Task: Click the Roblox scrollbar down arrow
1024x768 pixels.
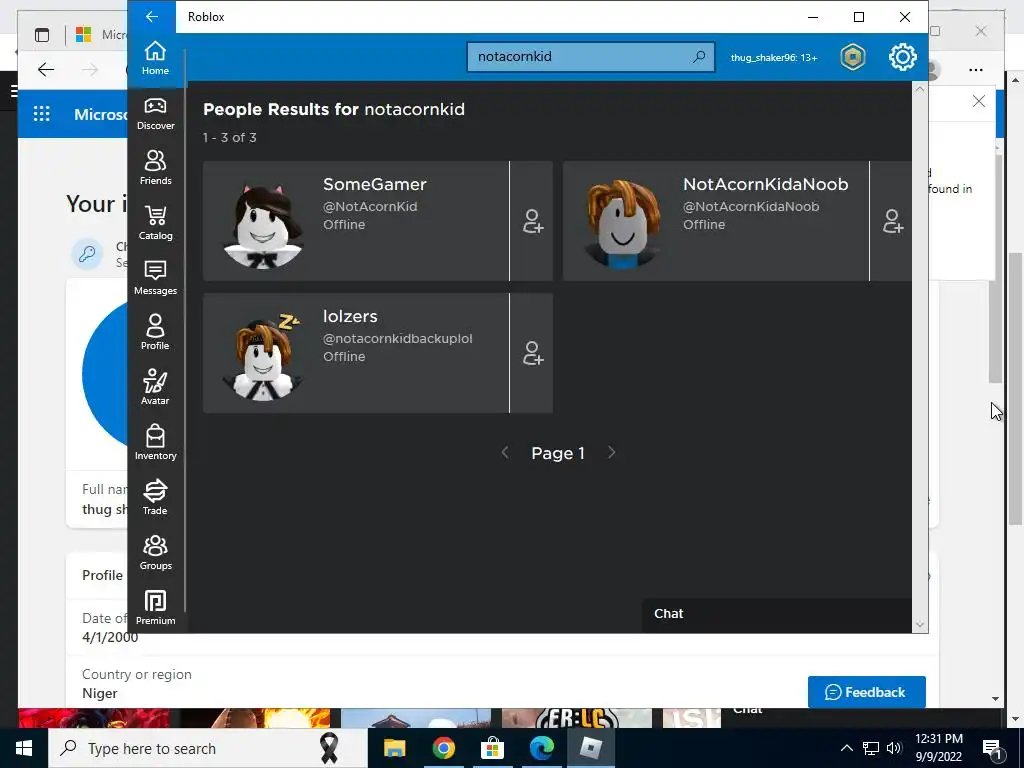Action: coord(920,625)
